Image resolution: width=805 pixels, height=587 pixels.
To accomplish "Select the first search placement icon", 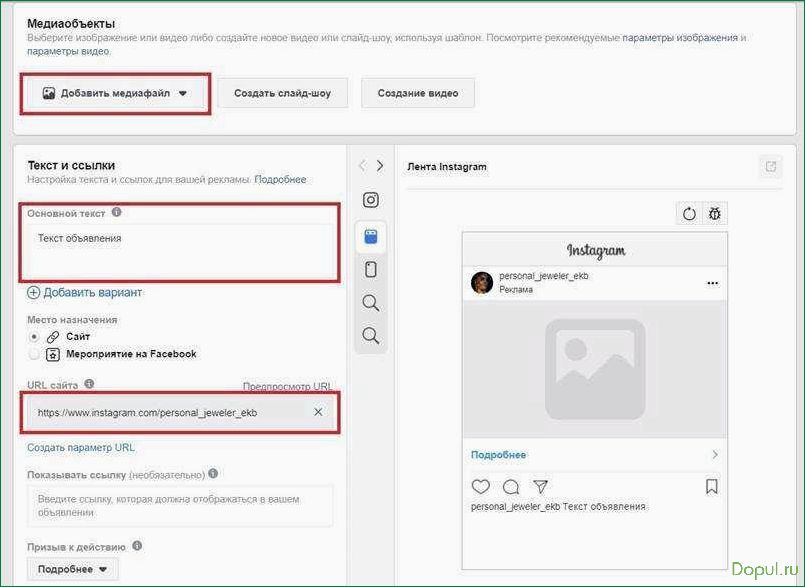I will 371,303.
